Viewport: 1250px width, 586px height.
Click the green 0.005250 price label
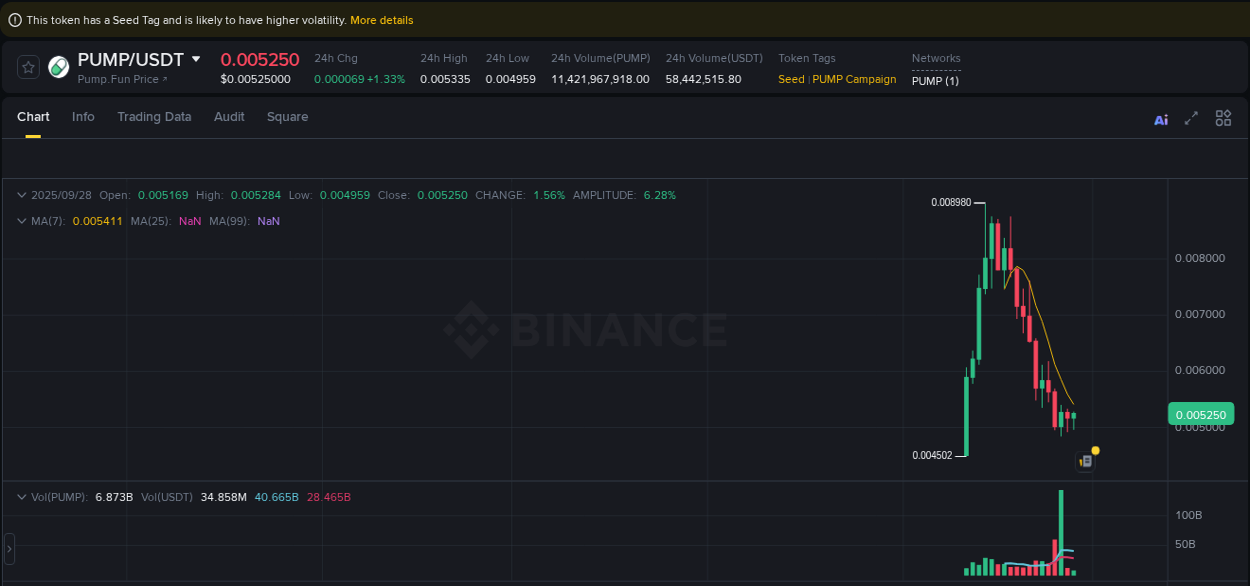click(1201, 414)
